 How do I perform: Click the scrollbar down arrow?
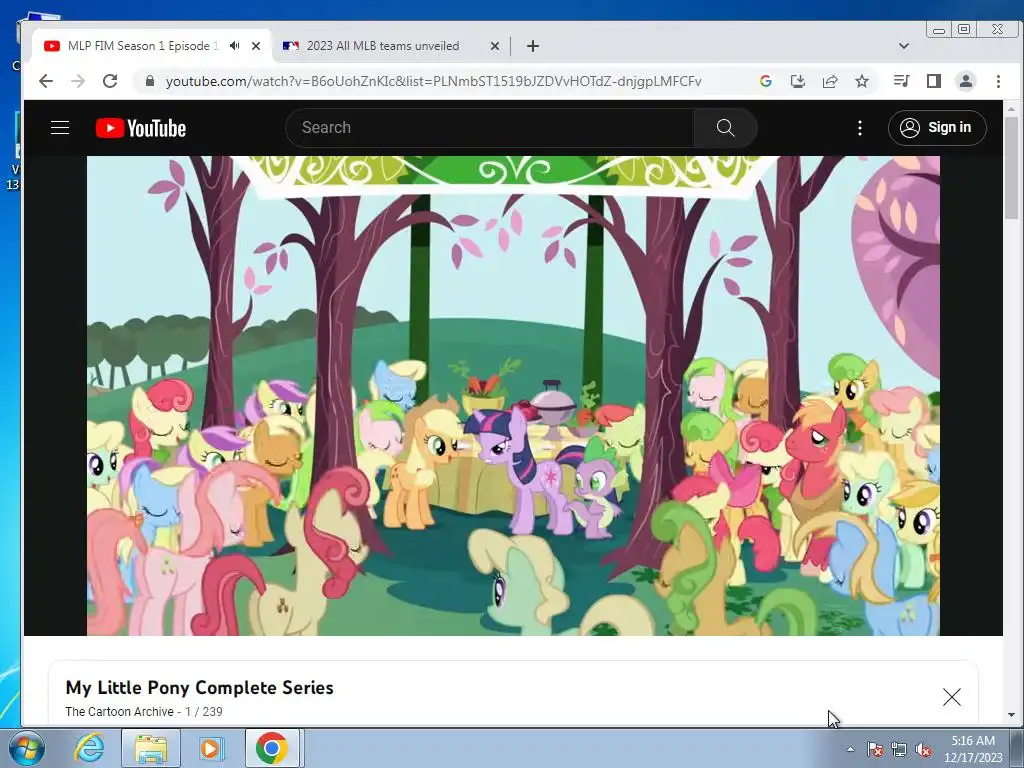1011,715
